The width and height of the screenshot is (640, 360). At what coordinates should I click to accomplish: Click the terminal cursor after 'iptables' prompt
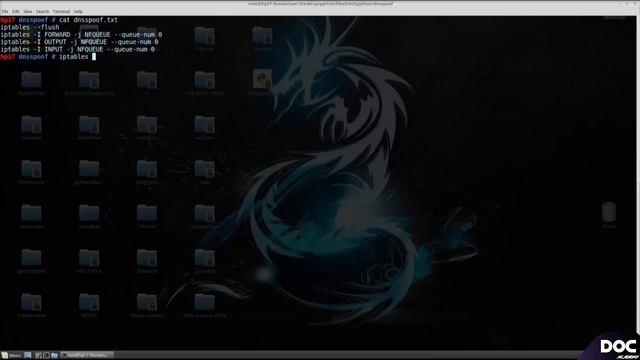94,57
